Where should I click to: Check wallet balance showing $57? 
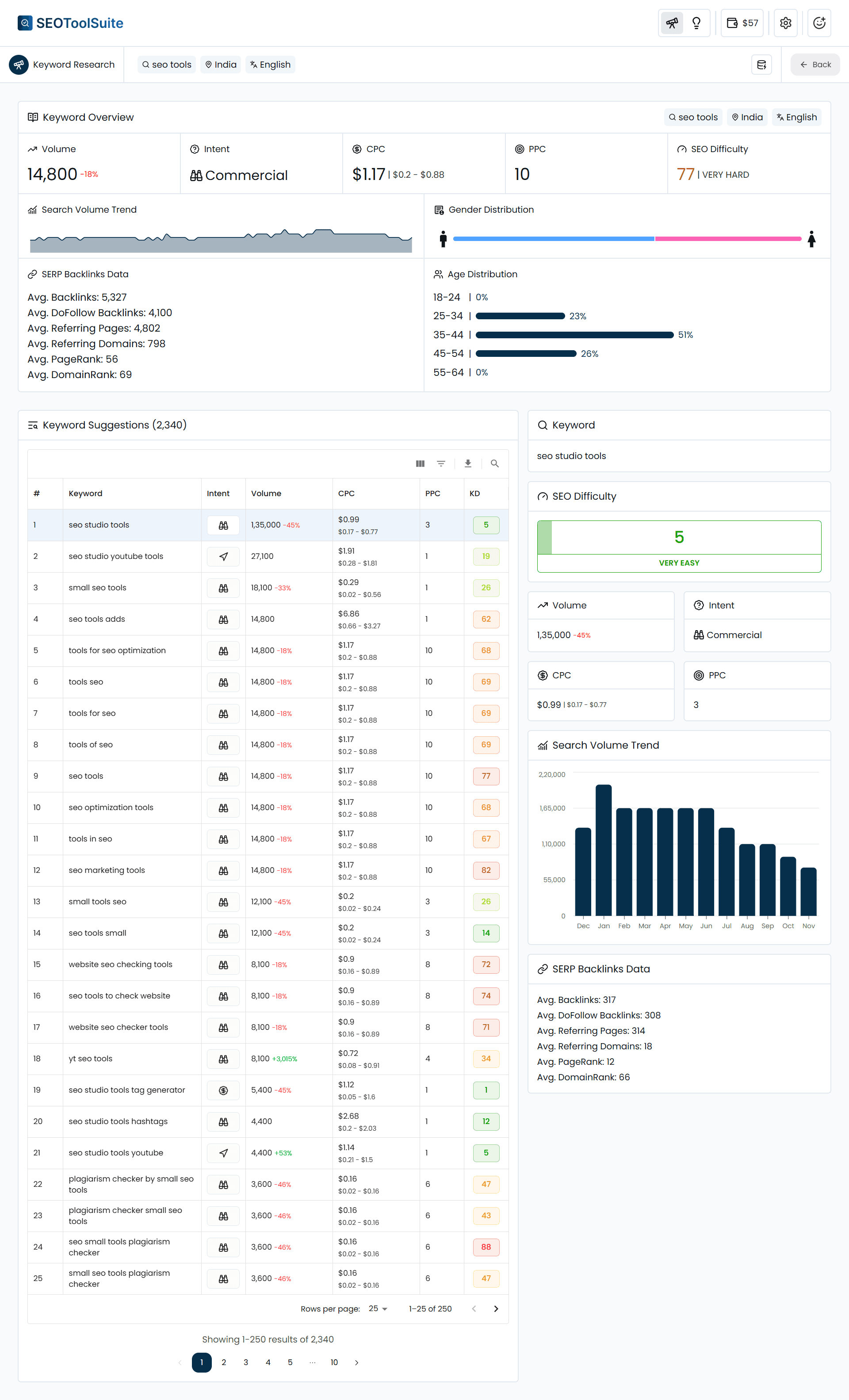click(742, 23)
